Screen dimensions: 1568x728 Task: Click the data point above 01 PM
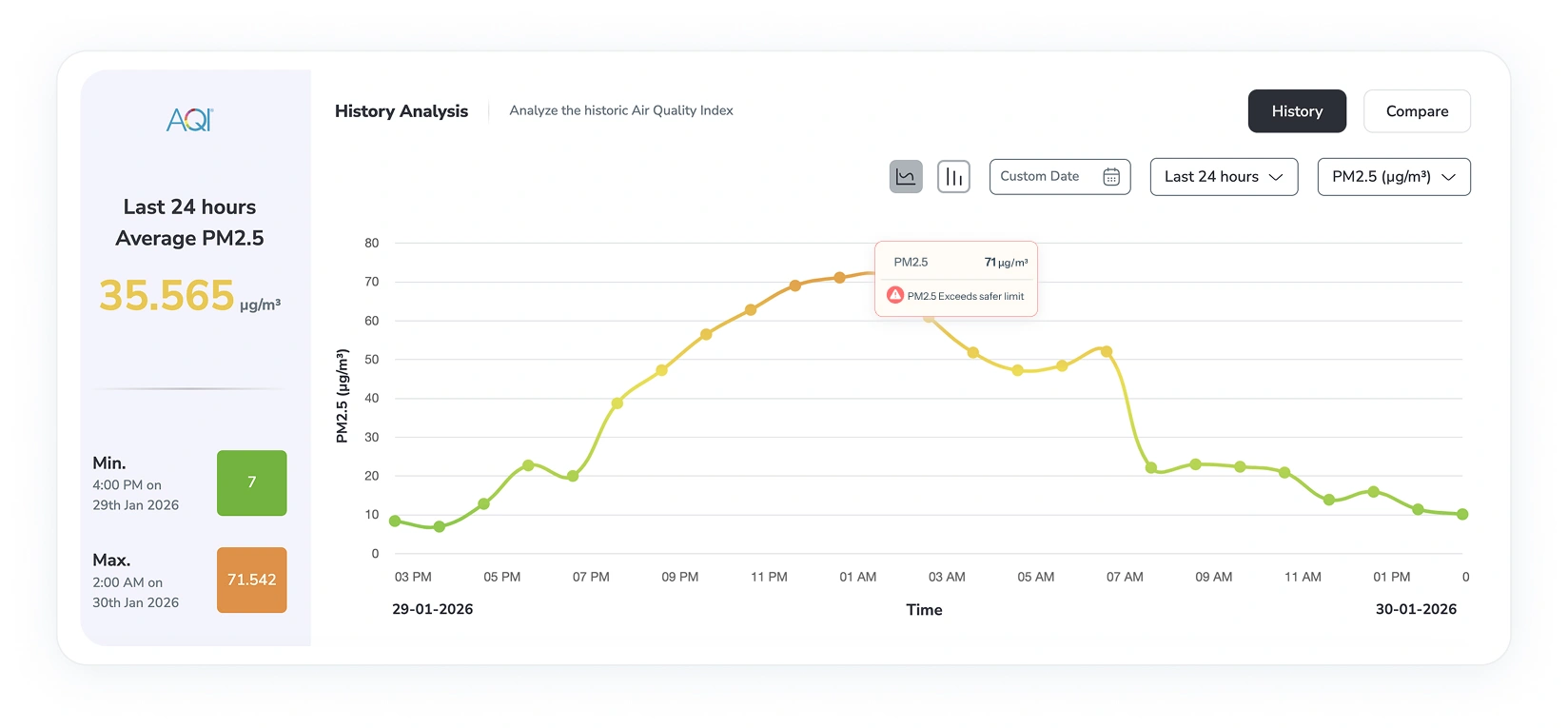point(1374,492)
